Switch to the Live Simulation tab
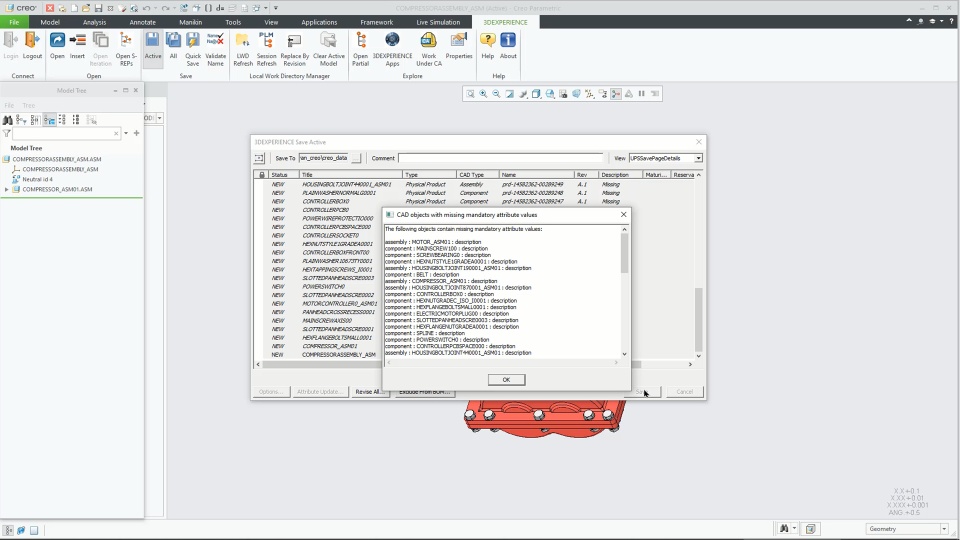The image size is (960, 540). 438,22
